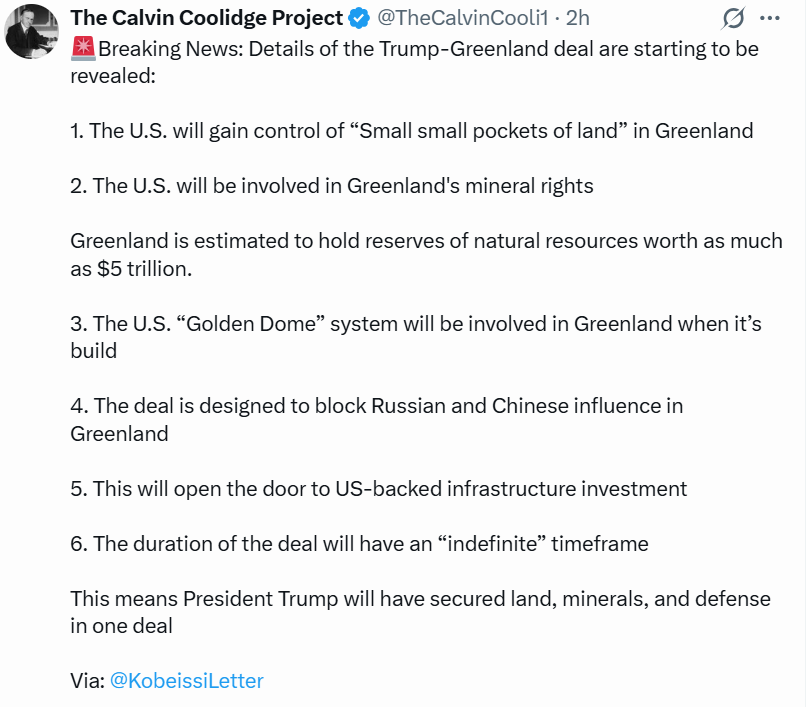Click "The Calvin Coolidge Project" display name
Viewport: 811px width, 707px height.
coord(206,19)
